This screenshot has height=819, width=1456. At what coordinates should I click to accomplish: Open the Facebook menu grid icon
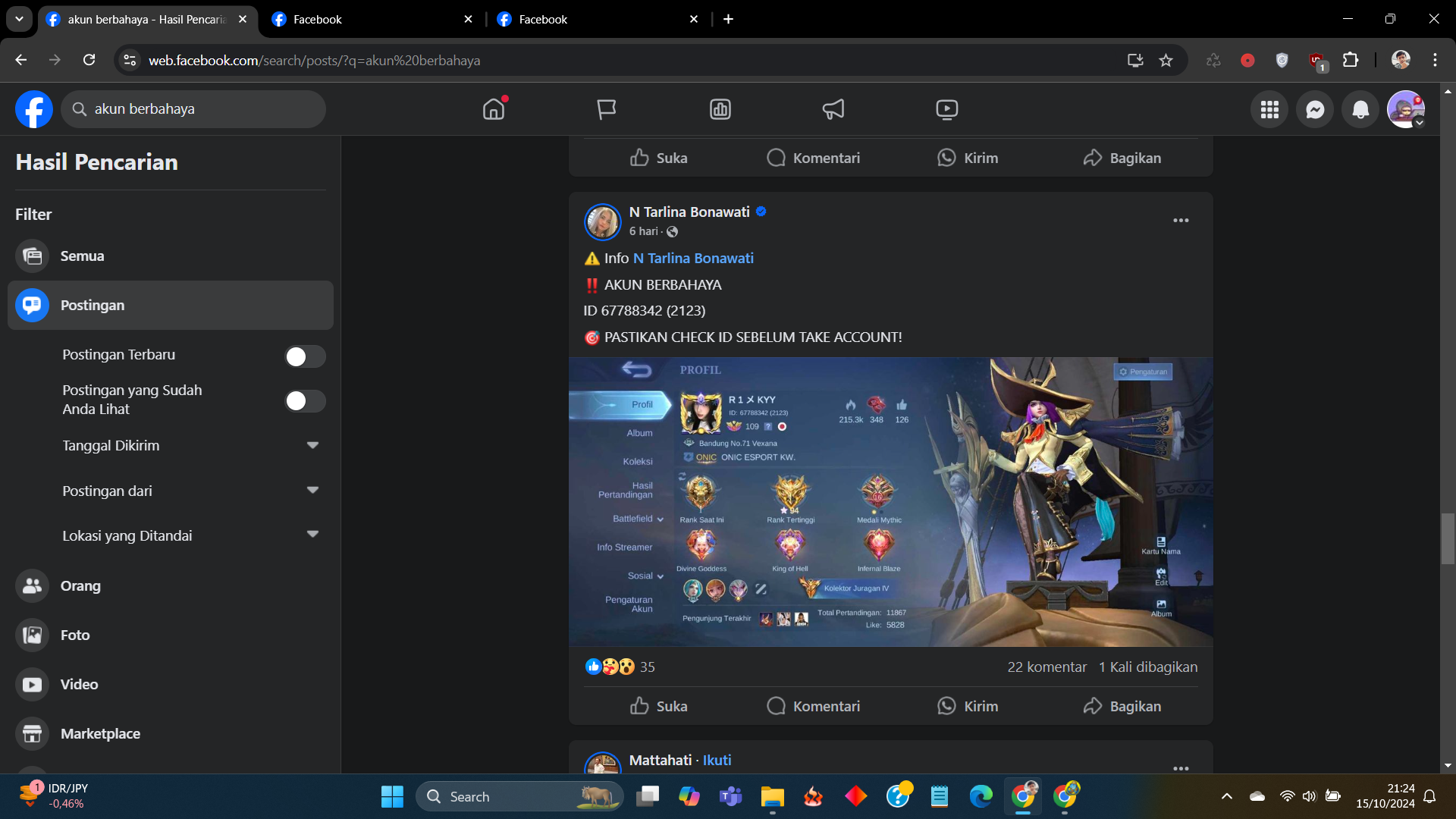pos(1269,110)
